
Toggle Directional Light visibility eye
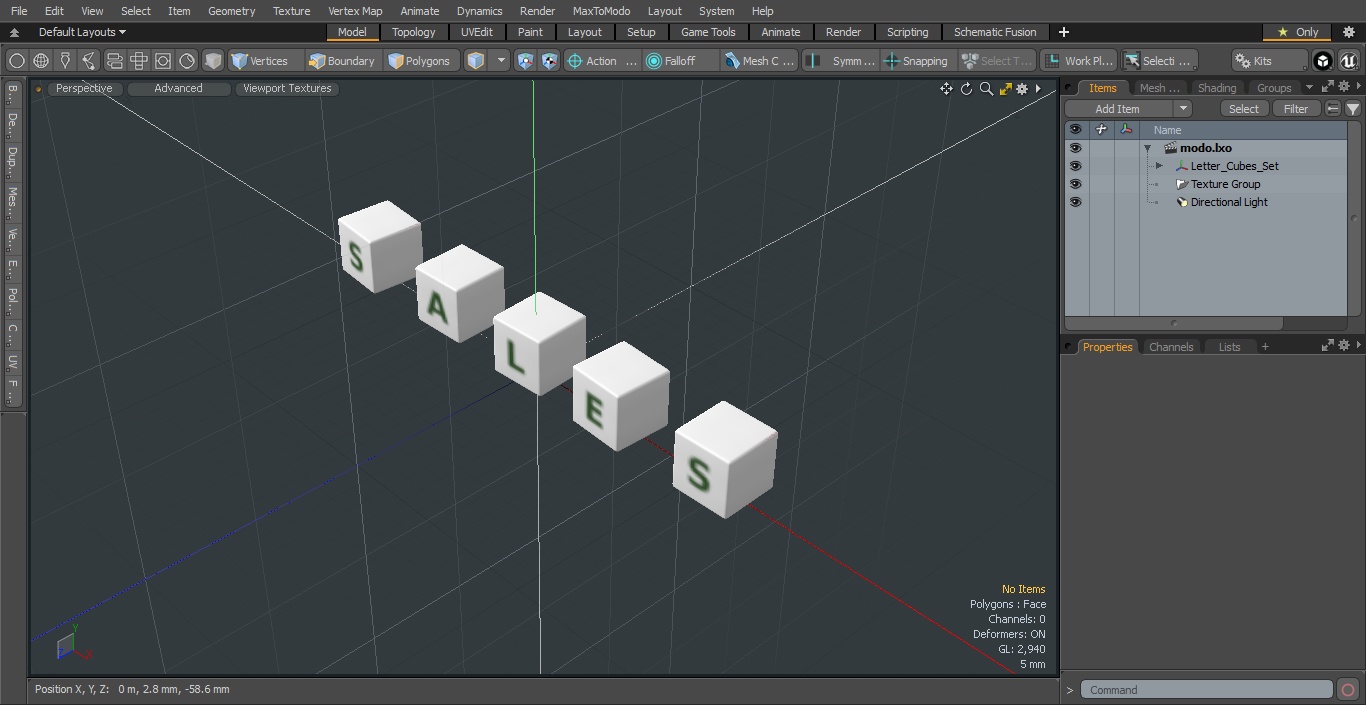click(1075, 202)
